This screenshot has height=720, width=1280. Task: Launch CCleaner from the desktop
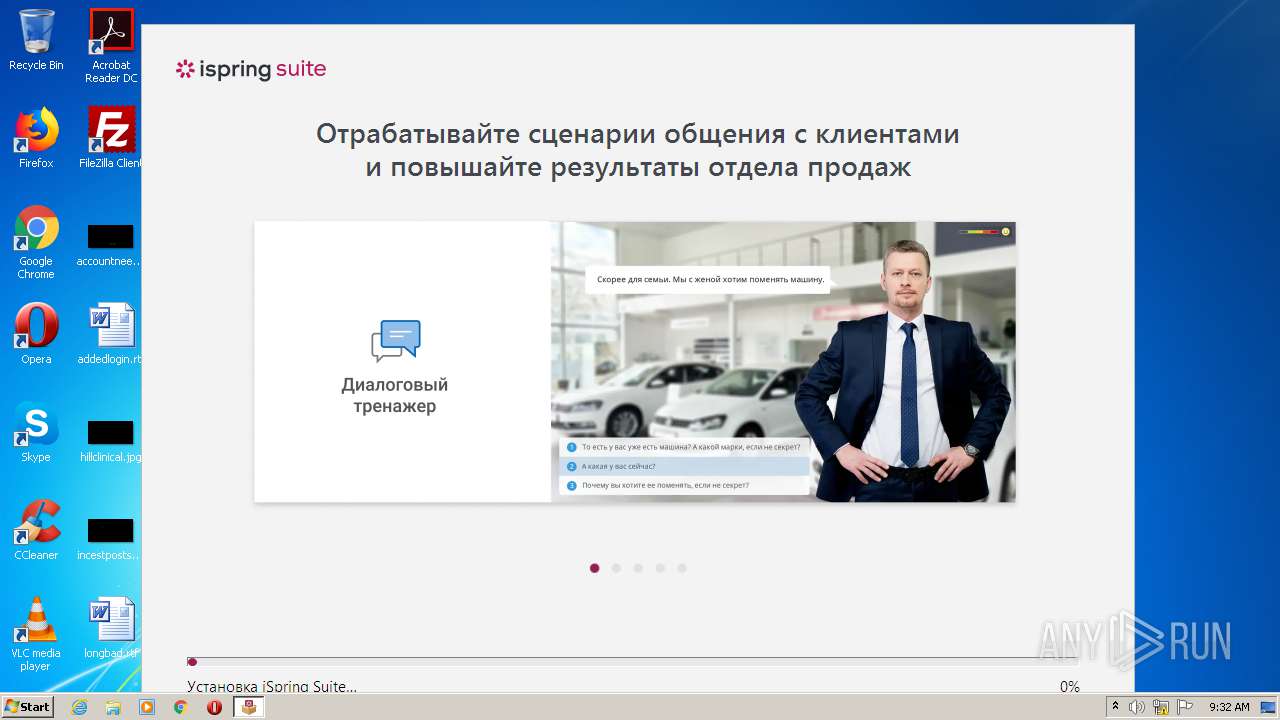tap(36, 530)
